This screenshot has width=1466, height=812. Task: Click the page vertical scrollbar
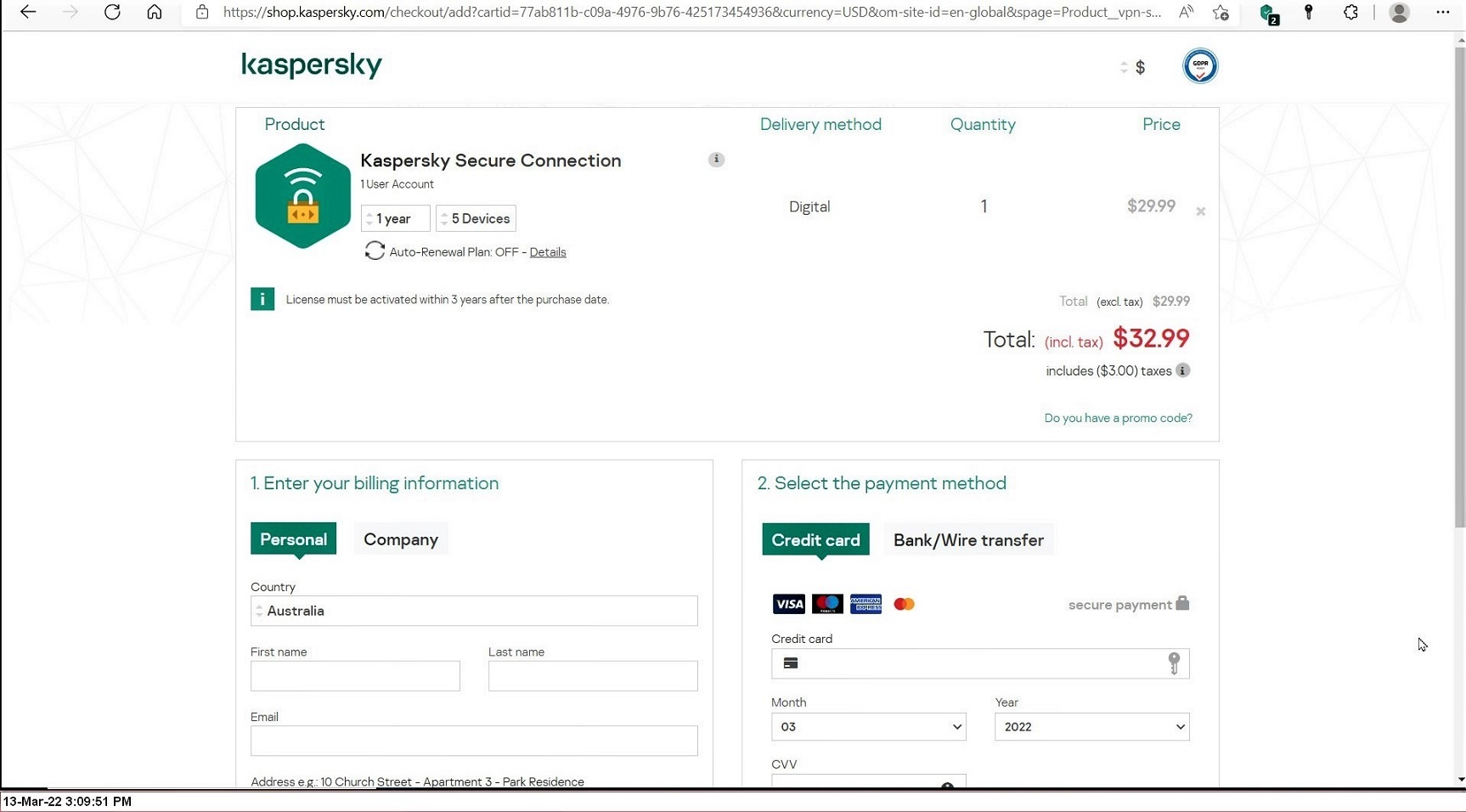coord(1460,289)
